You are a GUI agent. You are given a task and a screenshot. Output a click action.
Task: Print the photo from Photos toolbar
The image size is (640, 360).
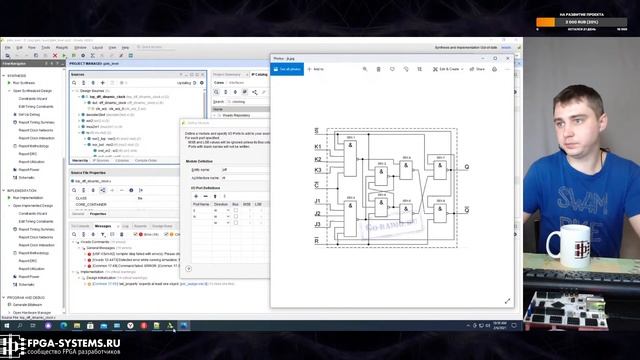pyautogui.click(x=494, y=69)
